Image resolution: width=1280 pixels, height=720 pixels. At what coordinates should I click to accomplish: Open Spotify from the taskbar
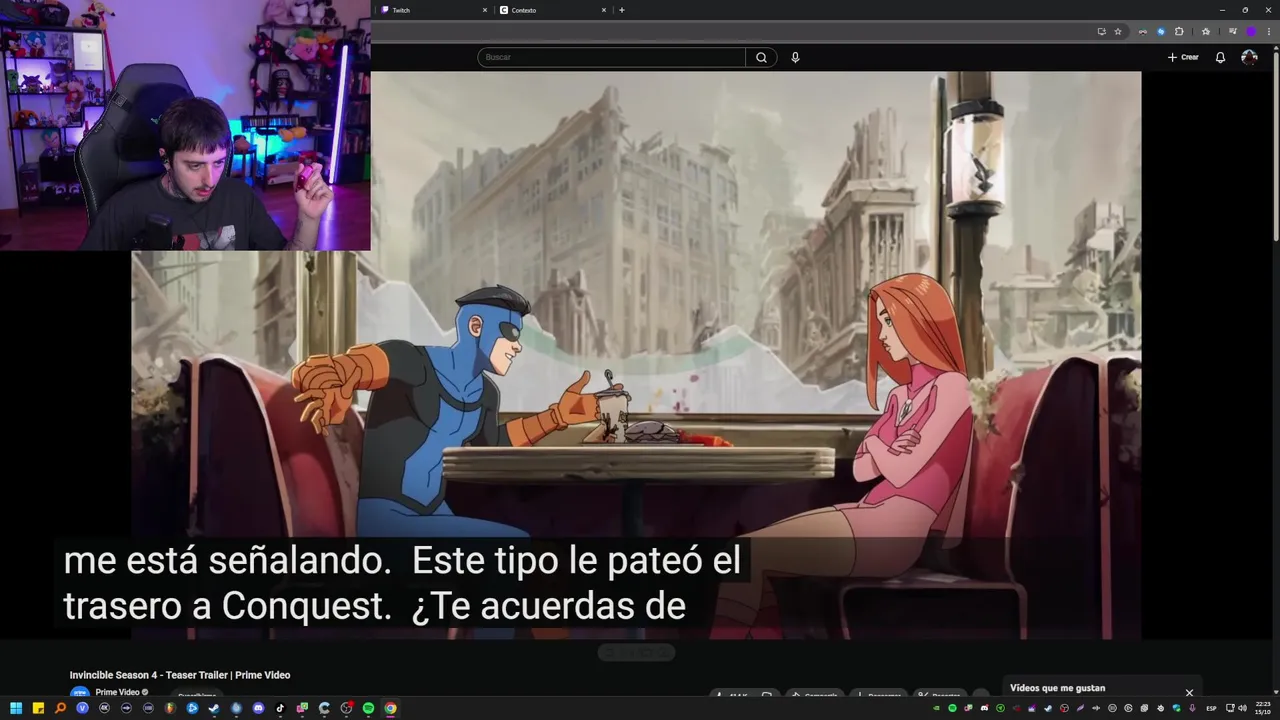tap(368, 708)
